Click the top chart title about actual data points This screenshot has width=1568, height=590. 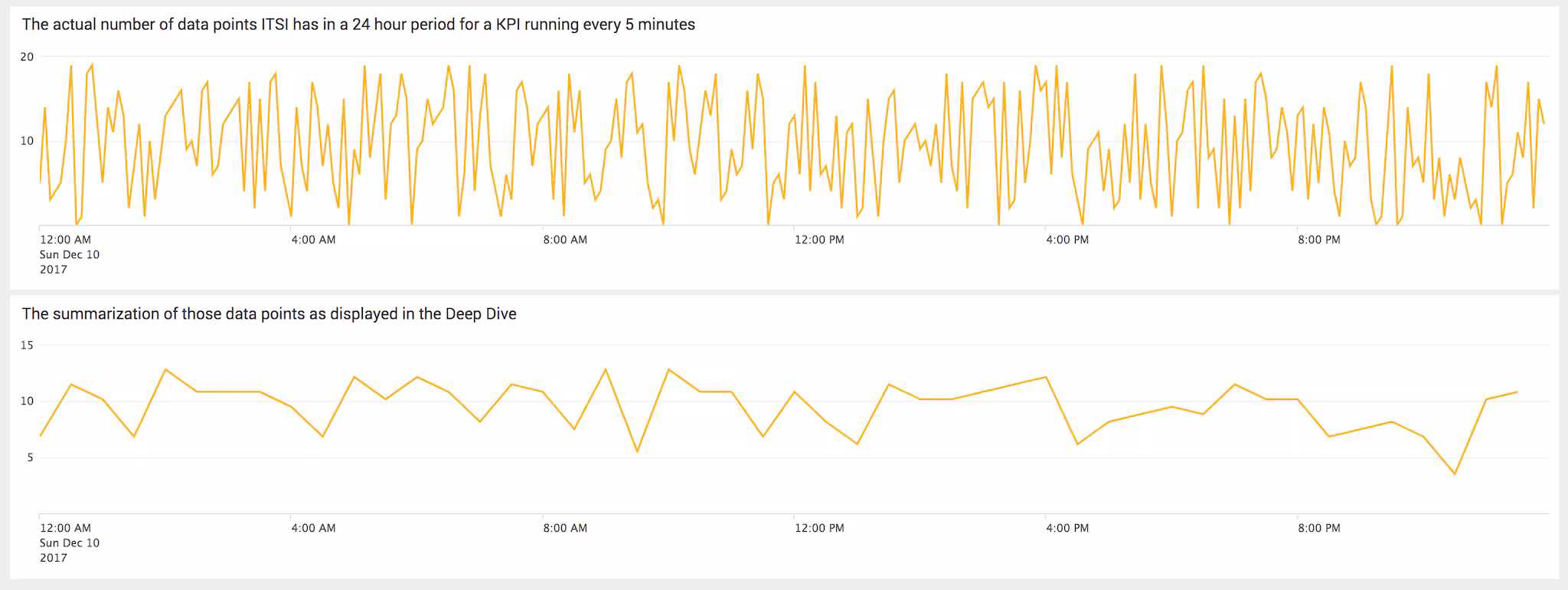point(358,25)
